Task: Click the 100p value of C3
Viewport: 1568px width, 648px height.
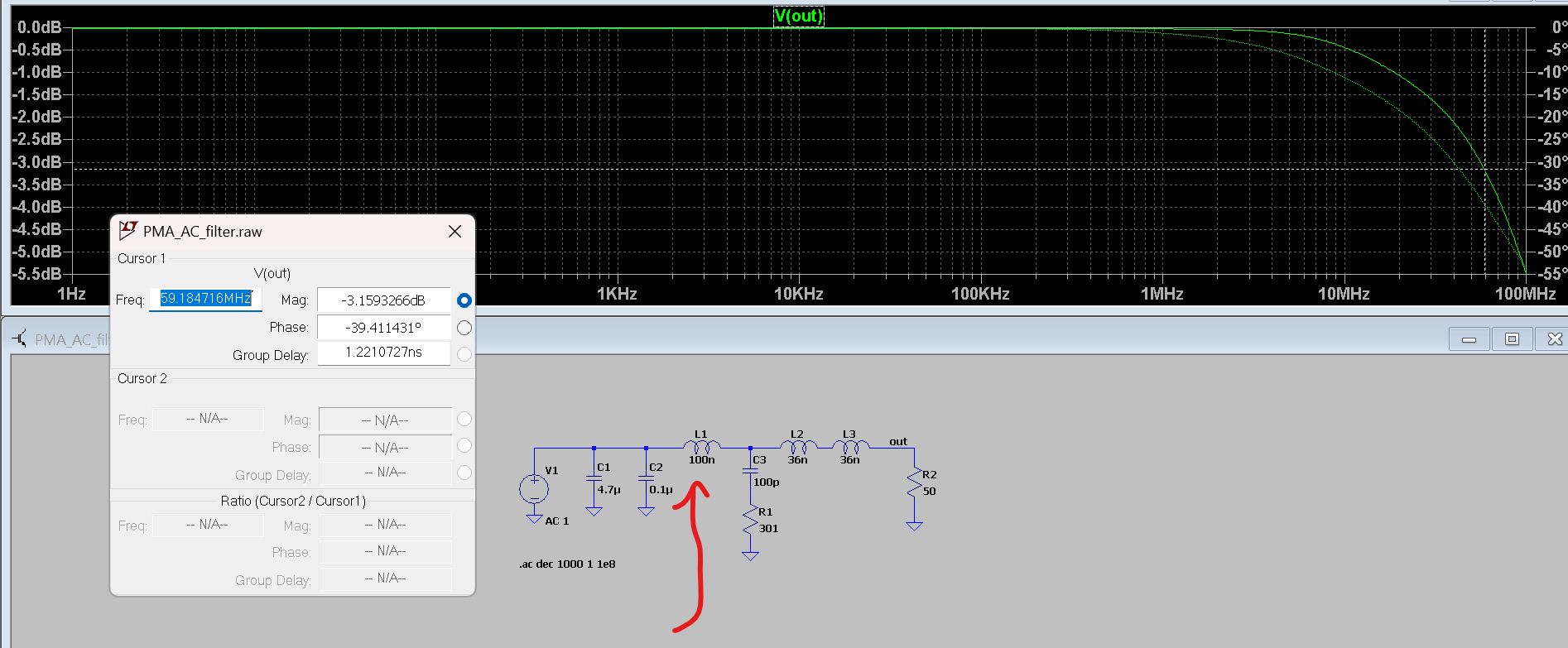Action: tap(767, 482)
